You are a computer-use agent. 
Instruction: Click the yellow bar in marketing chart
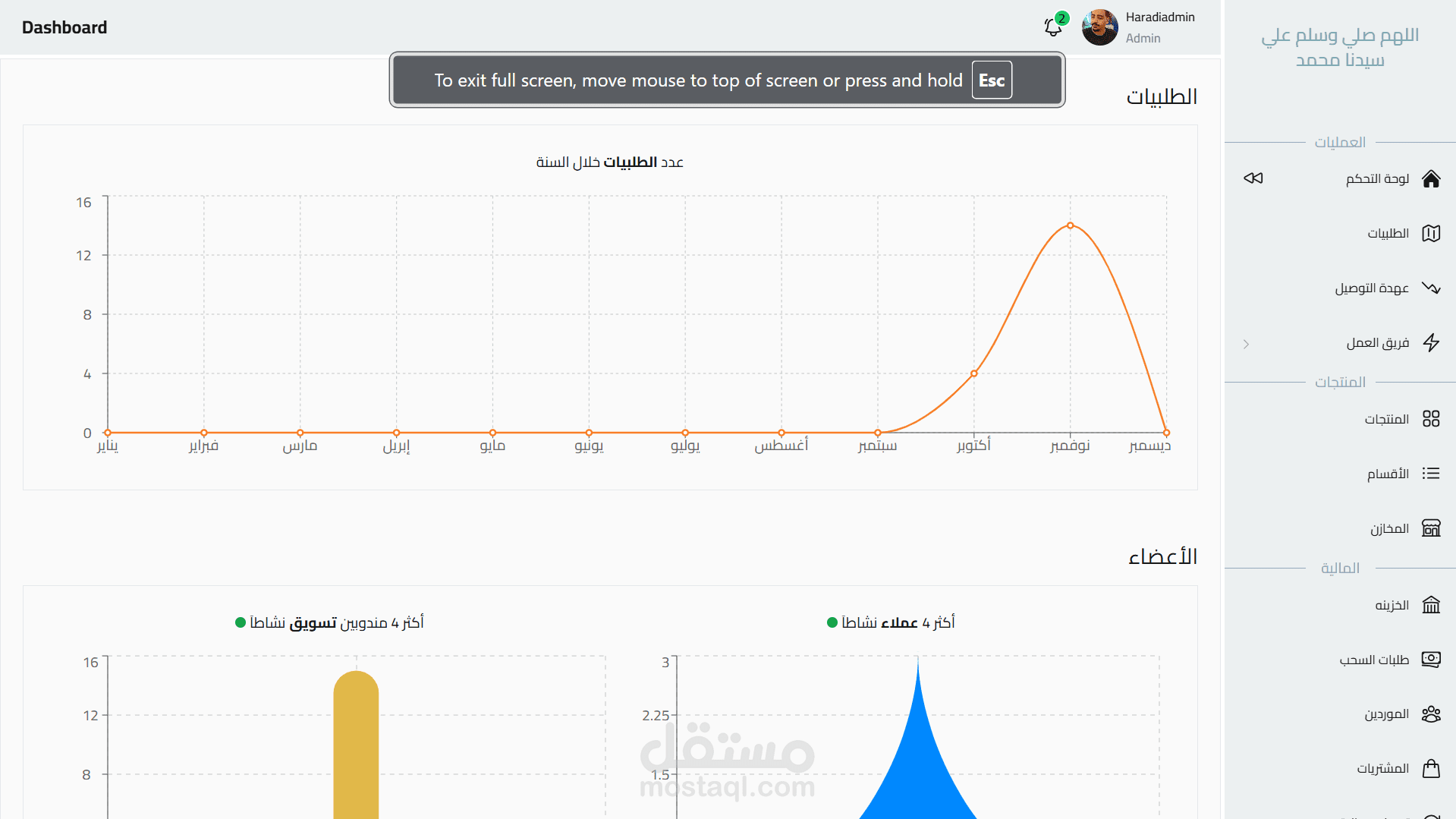click(x=356, y=744)
